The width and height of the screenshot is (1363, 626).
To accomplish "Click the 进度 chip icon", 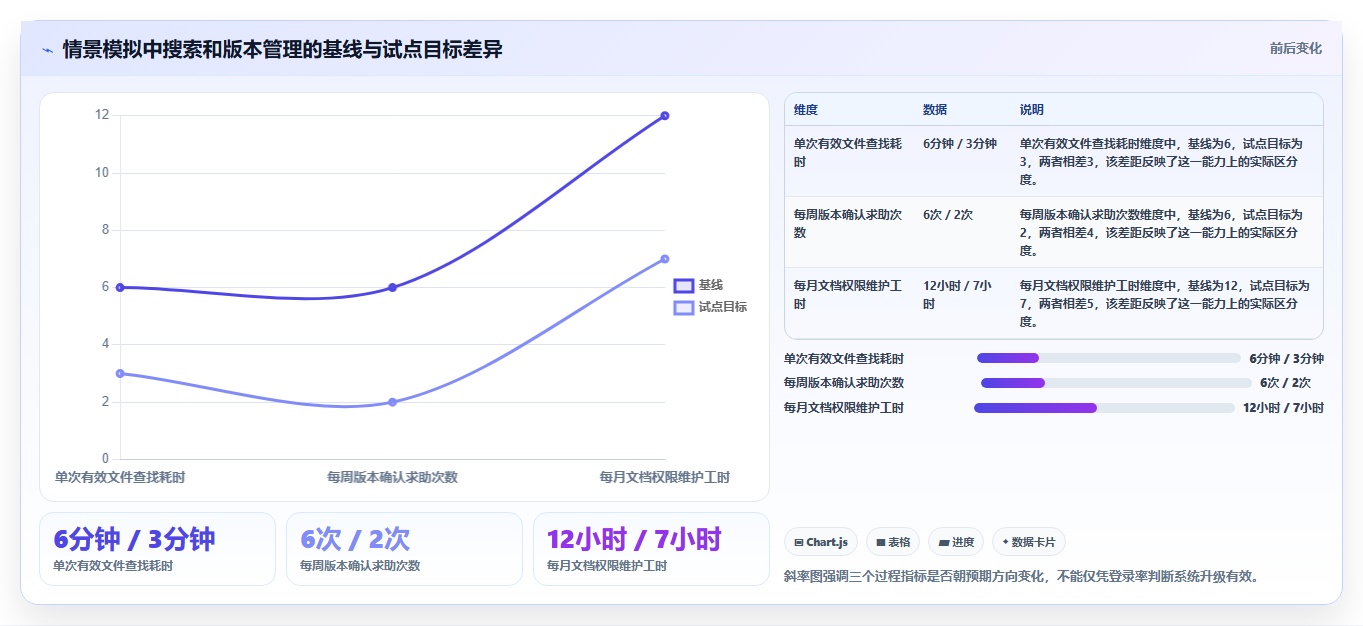I will point(944,542).
